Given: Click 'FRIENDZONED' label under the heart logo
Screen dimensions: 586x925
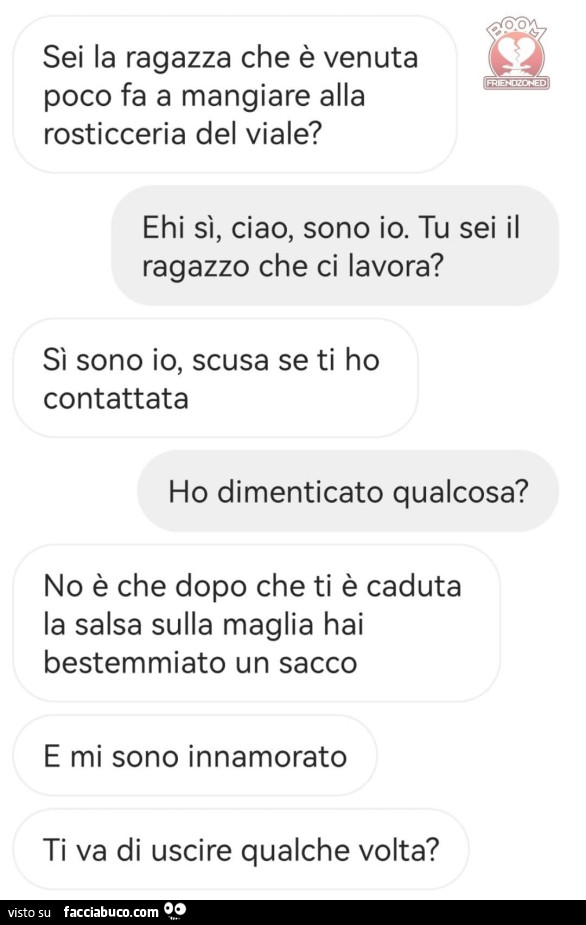Looking at the screenshot, I should [517, 83].
